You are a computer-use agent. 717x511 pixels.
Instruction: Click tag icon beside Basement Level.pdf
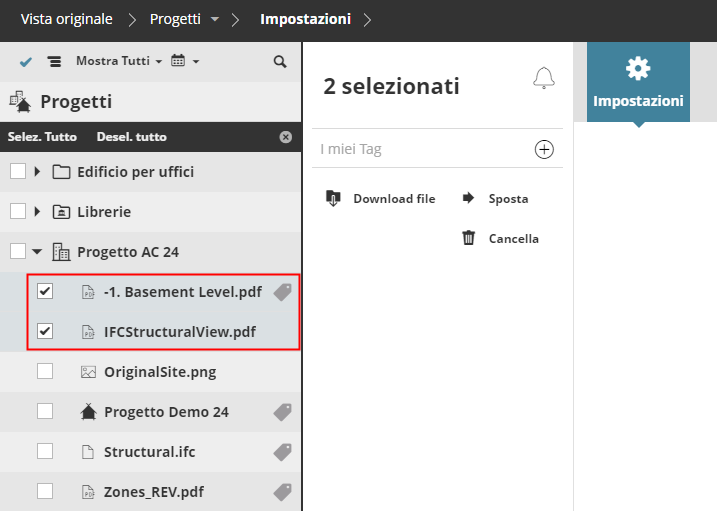pos(283,292)
